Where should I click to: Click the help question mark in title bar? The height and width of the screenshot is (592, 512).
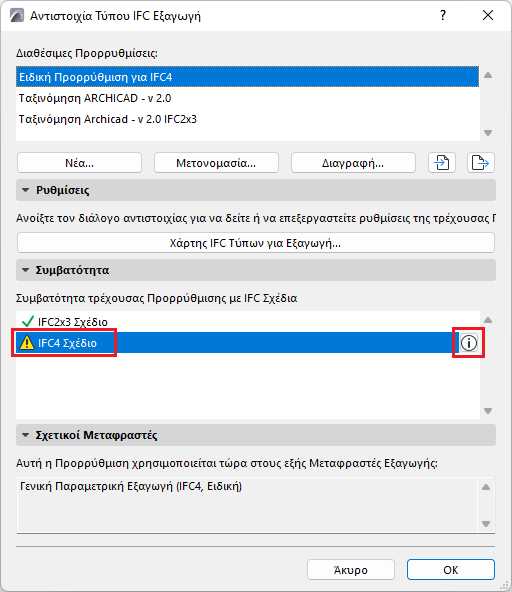pyautogui.click(x=443, y=15)
